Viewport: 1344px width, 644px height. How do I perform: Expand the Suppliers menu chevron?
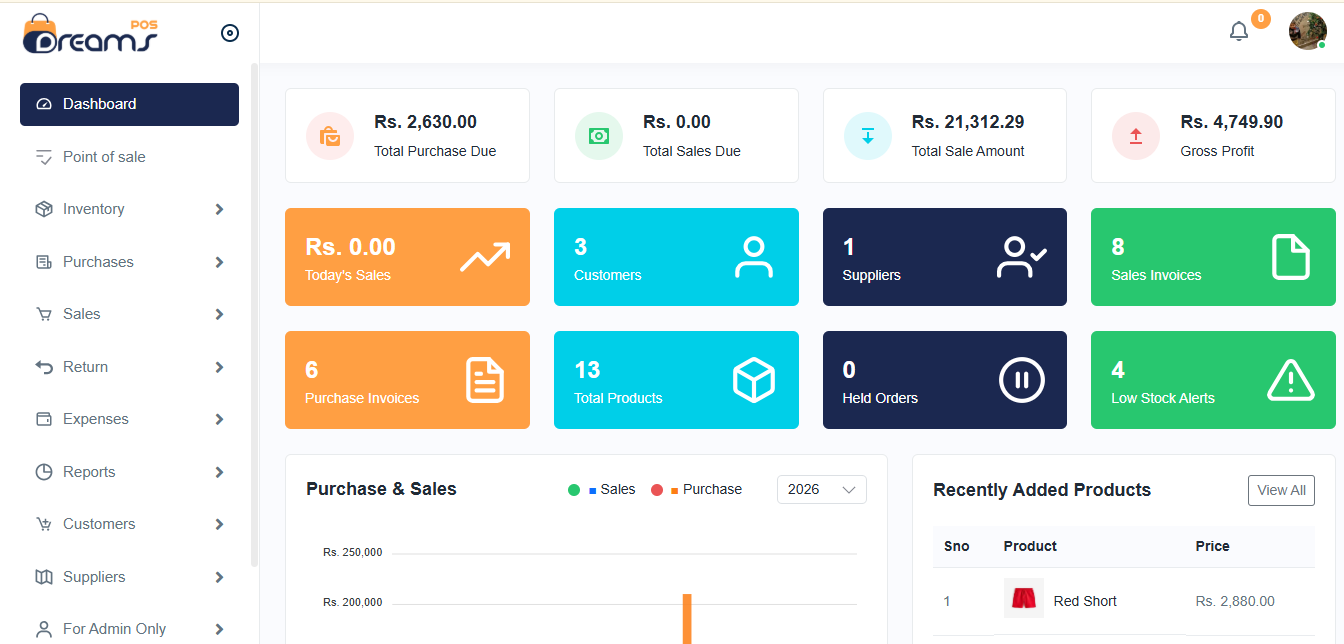click(219, 577)
